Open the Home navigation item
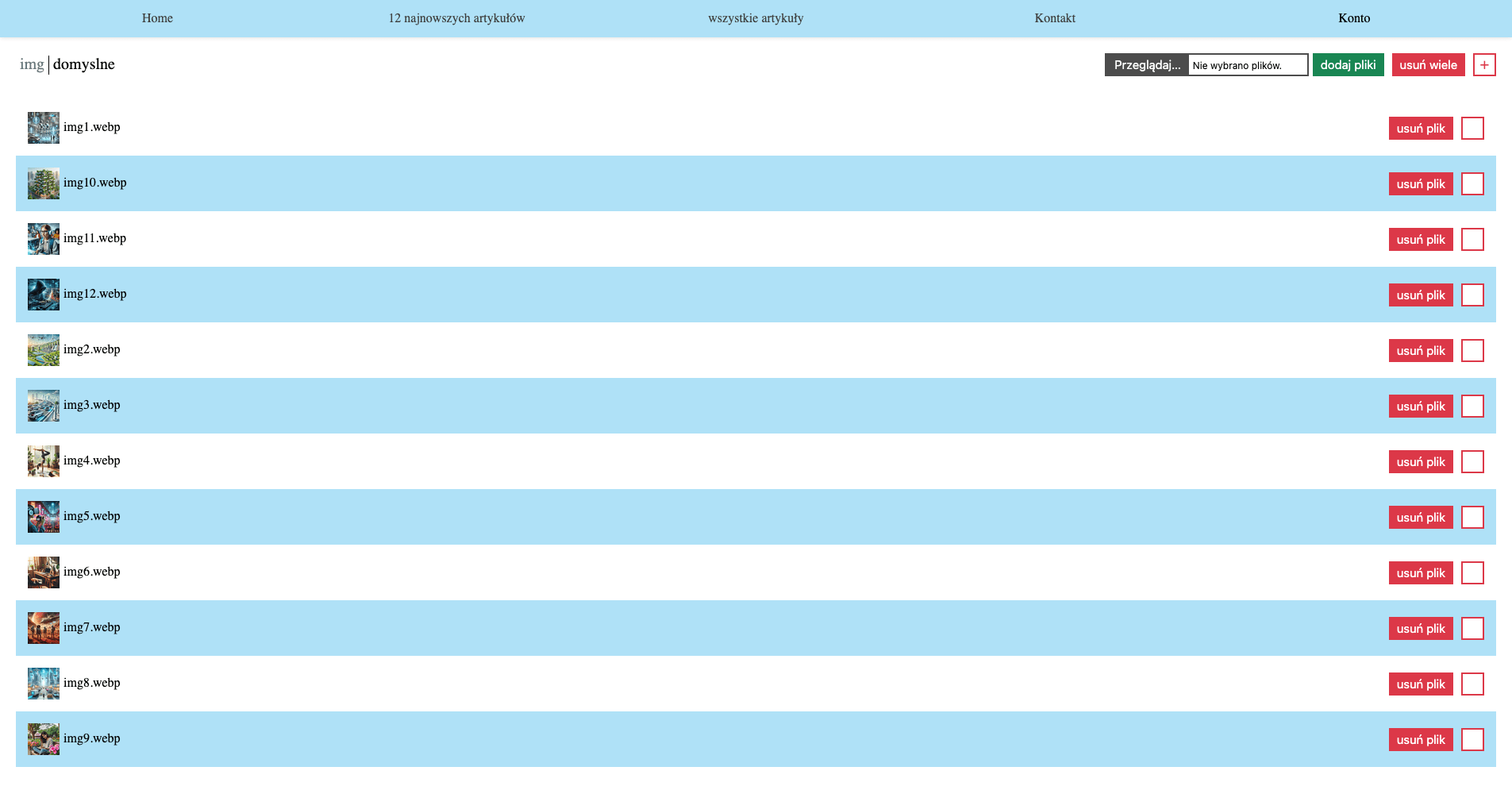Screen dimensions: 1512x790 [x=157, y=18]
